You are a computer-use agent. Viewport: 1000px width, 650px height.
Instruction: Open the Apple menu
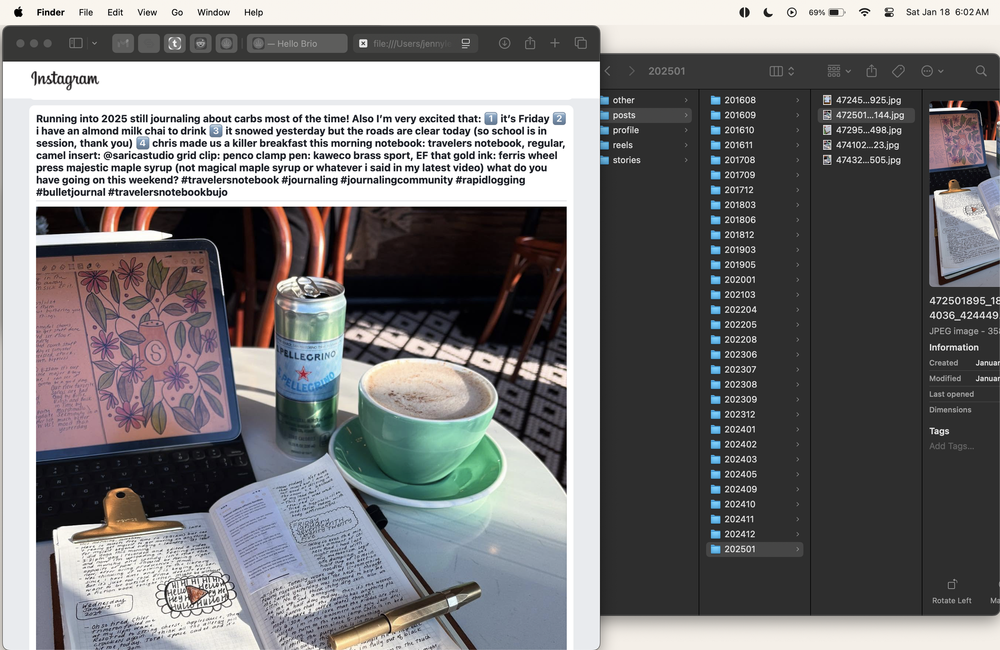18,12
